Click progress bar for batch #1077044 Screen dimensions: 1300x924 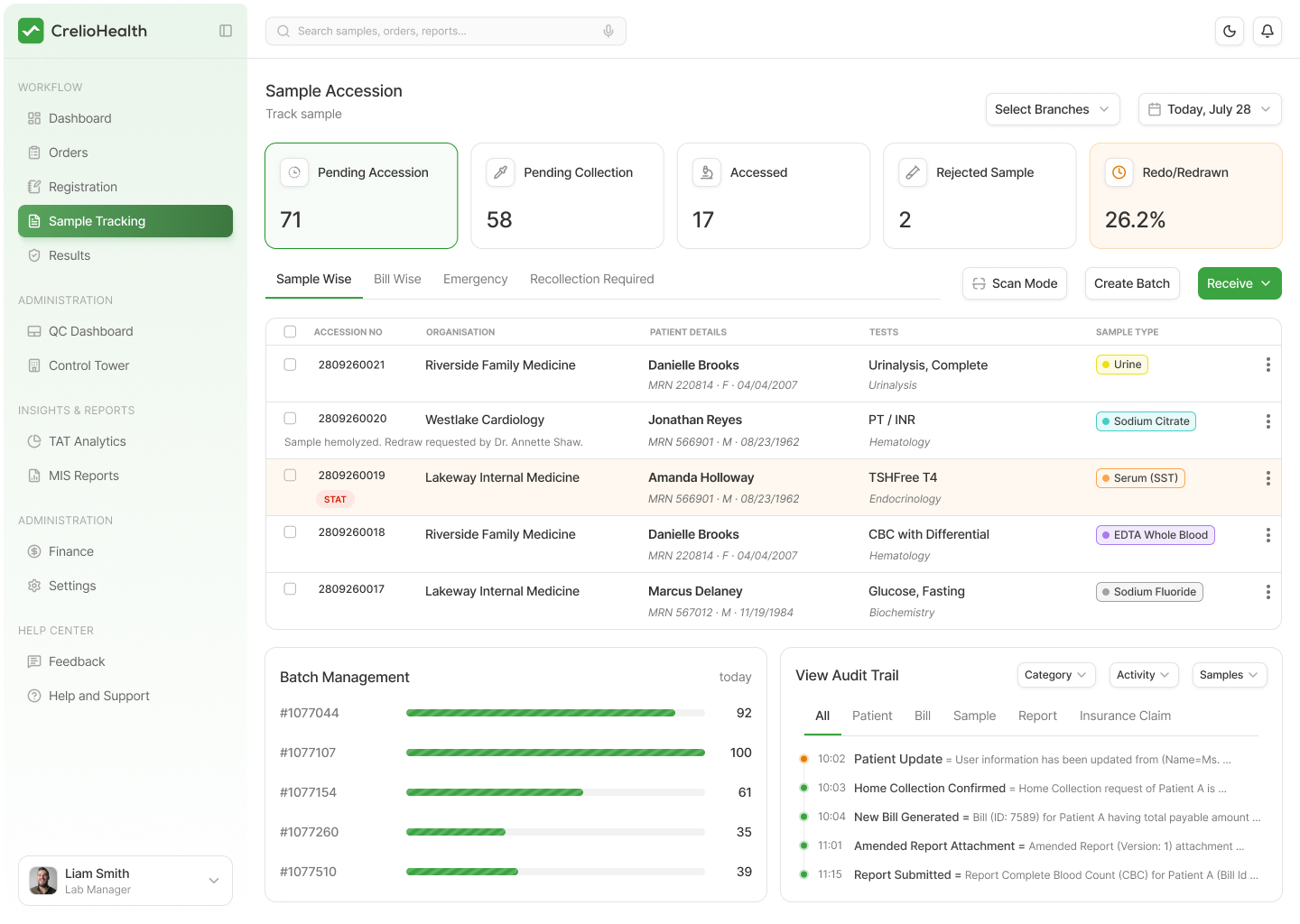pos(555,713)
